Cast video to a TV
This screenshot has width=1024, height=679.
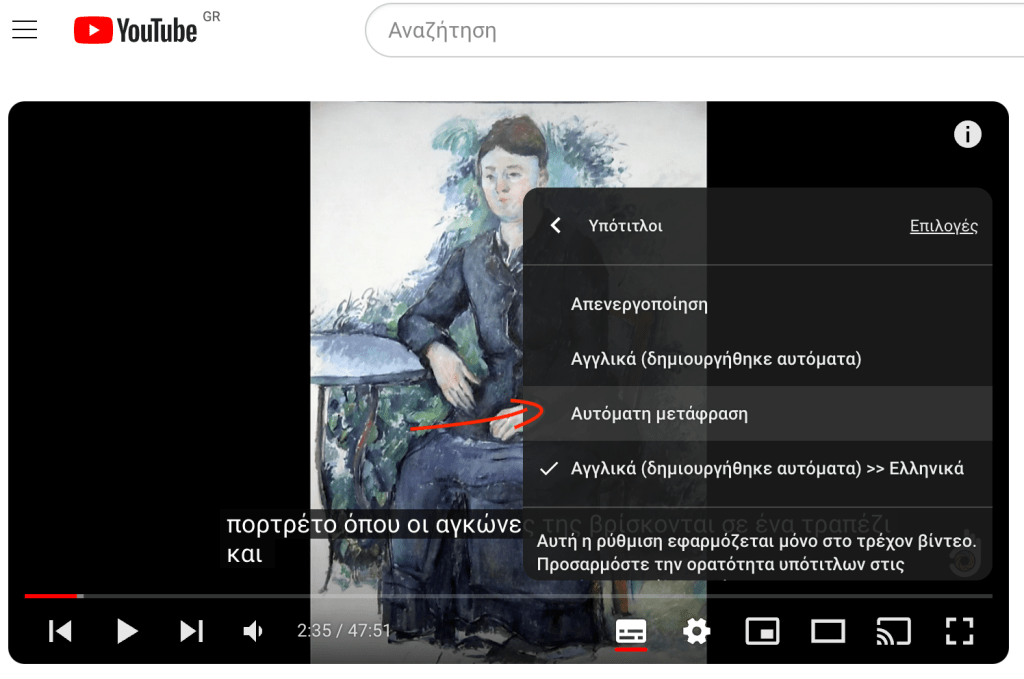(893, 631)
